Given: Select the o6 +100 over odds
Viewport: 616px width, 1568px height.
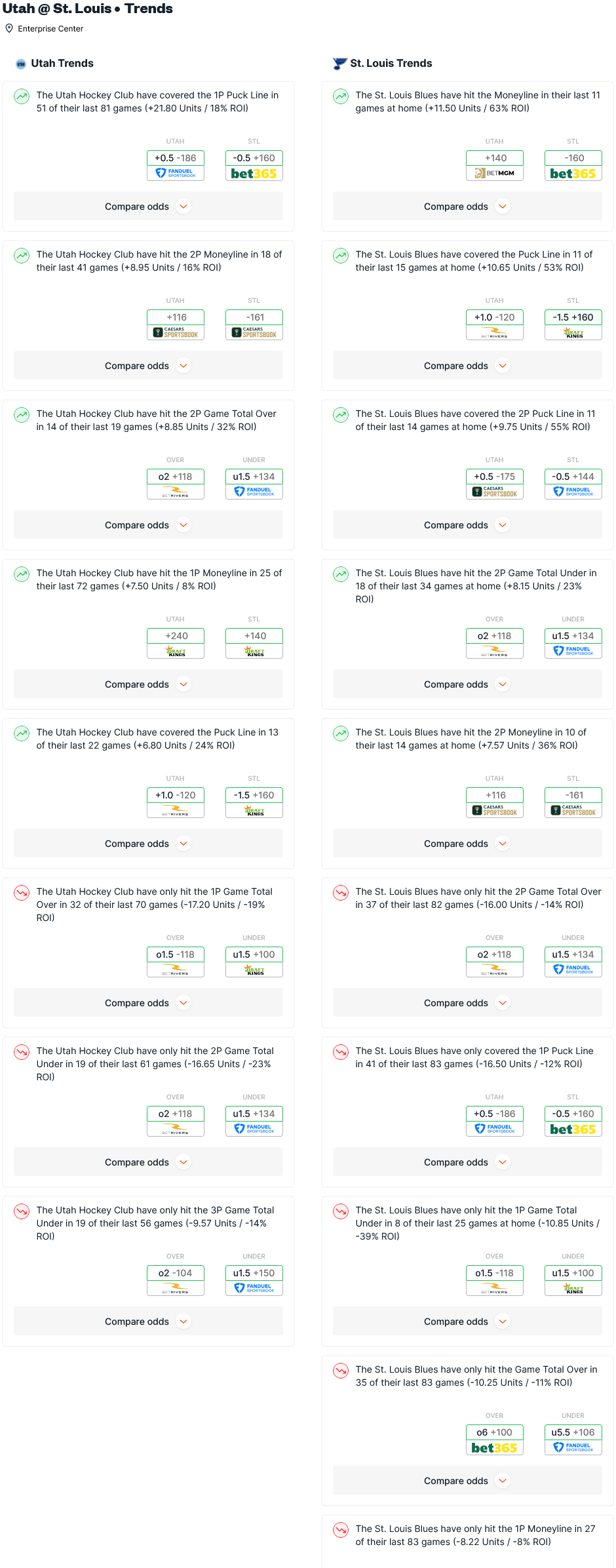Looking at the screenshot, I should click(494, 1432).
